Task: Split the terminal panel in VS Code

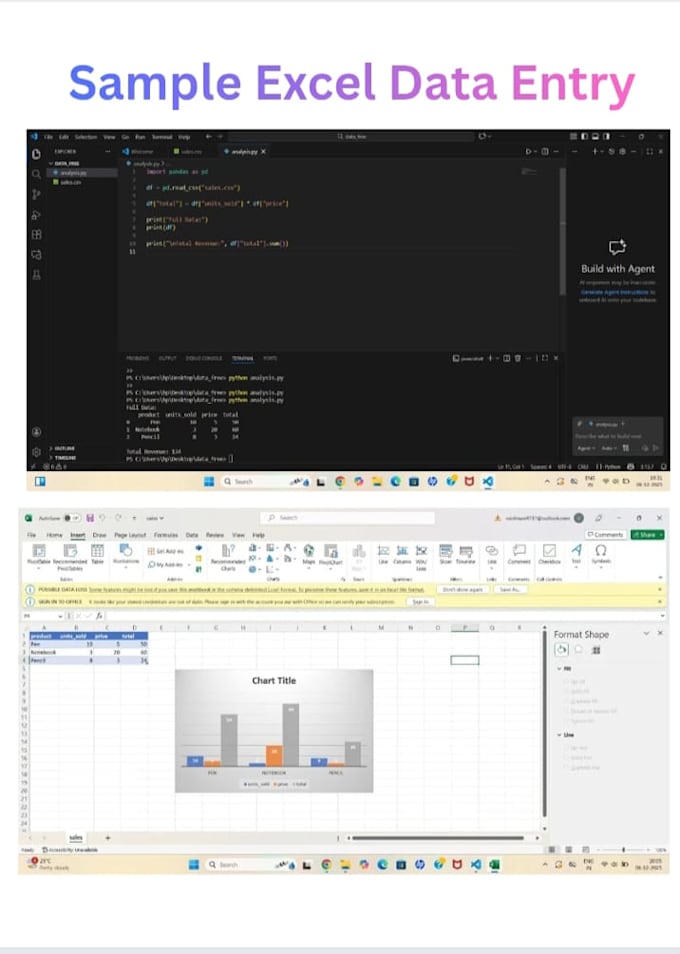Action: click(507, 358)
